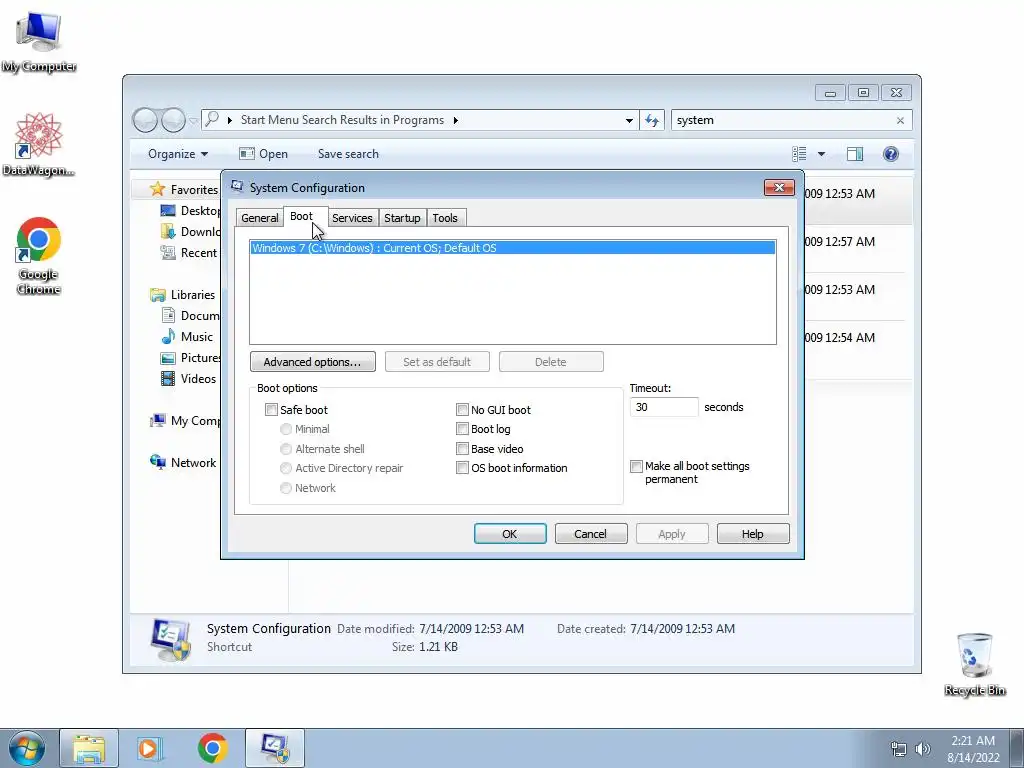This screenshot has height=768, width=1024.
Task: Clear the search box with the X
Action: tap(900, 121)
